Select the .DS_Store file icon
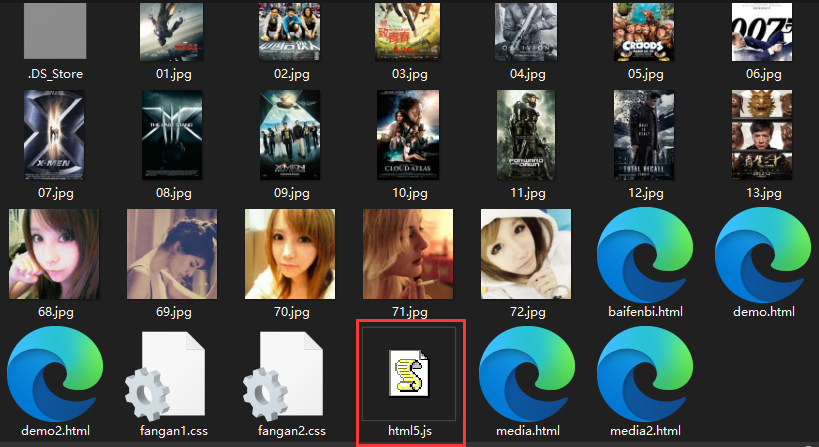 [x=55, y=31]
